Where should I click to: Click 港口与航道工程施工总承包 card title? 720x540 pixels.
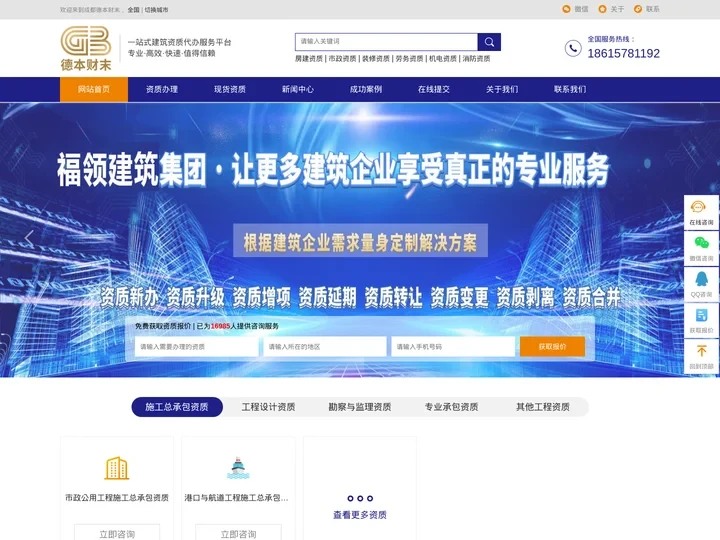coord(236,498)
